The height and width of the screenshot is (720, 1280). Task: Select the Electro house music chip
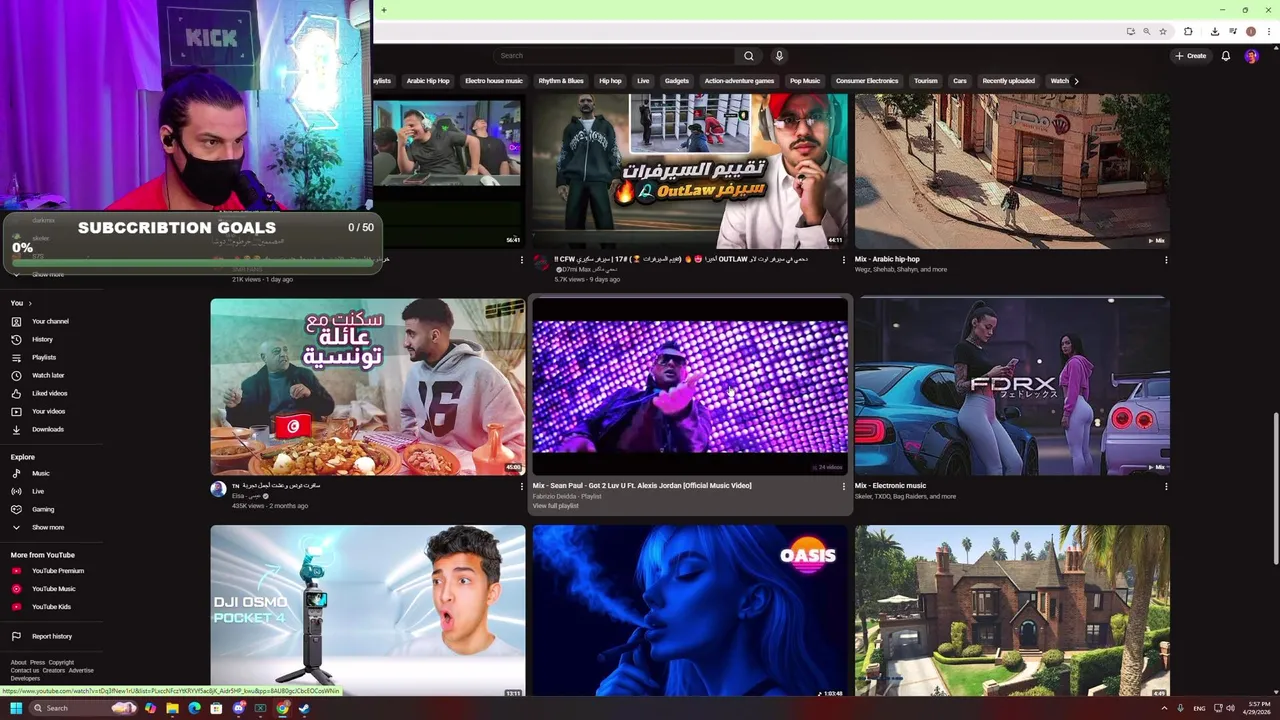click(x=494, y=81)
